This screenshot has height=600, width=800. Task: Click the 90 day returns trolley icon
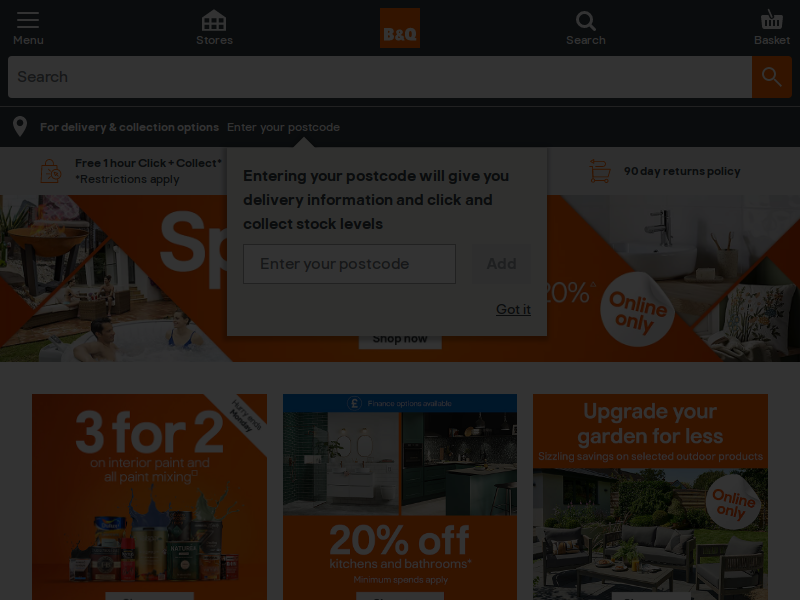click(x=600, y=171)
